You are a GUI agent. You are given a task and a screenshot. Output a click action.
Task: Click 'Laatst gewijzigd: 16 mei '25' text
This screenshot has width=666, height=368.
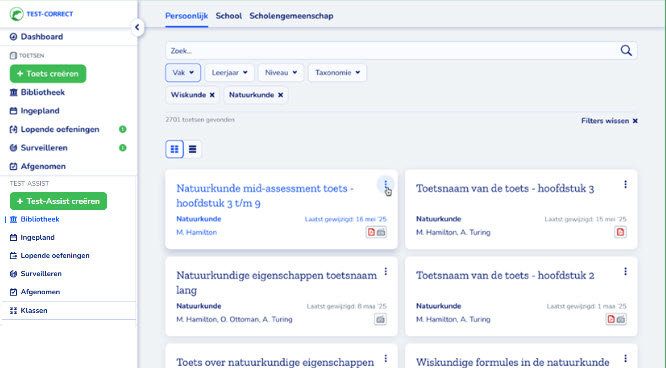346,219
